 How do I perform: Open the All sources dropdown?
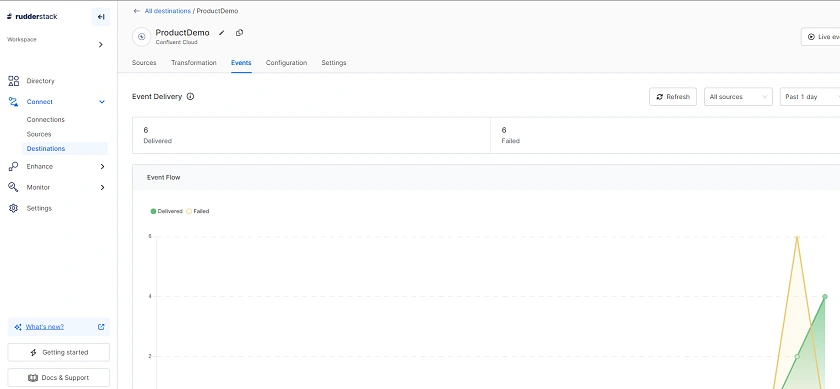pos(738,96)
